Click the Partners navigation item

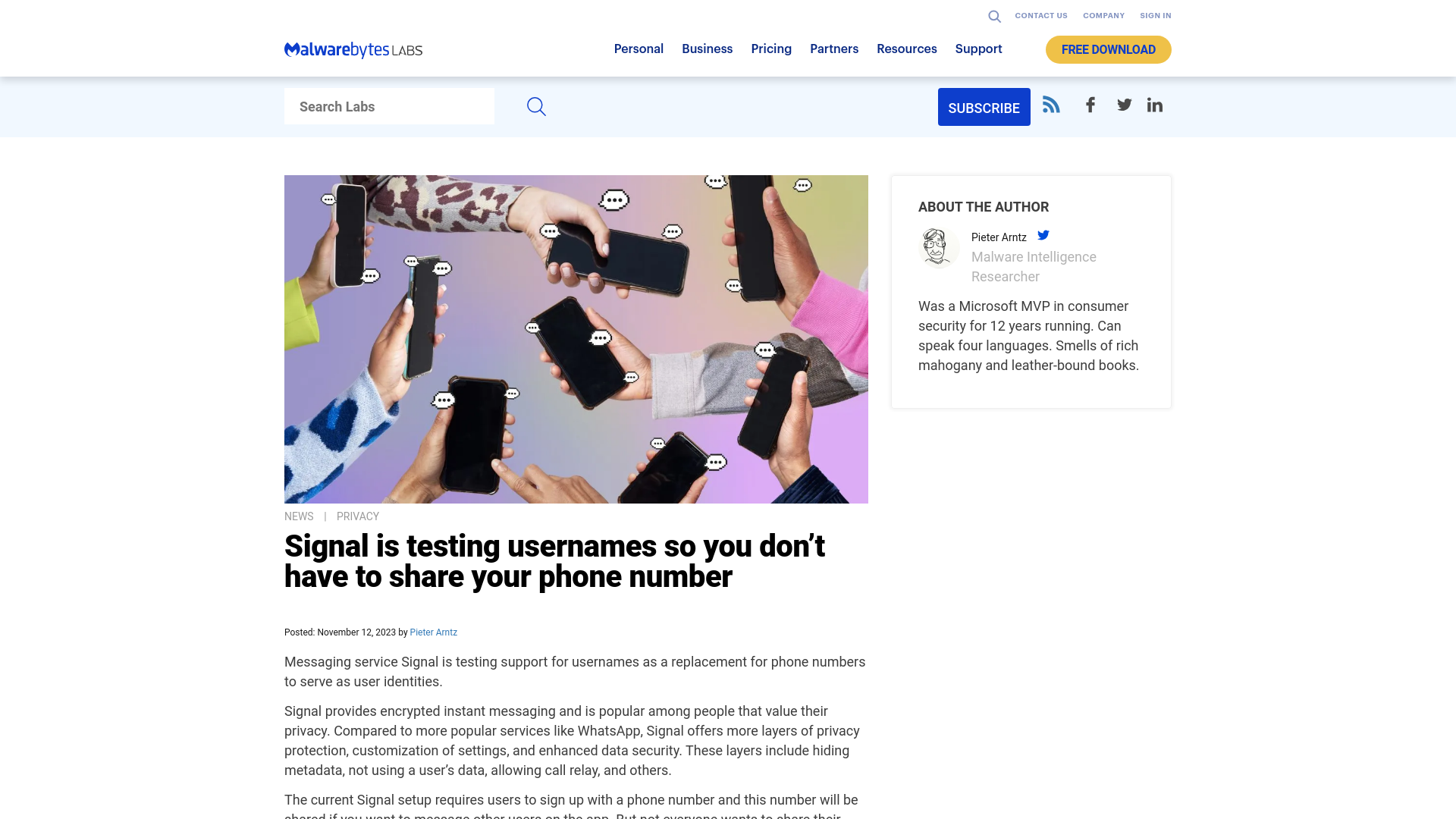point(834,48)
